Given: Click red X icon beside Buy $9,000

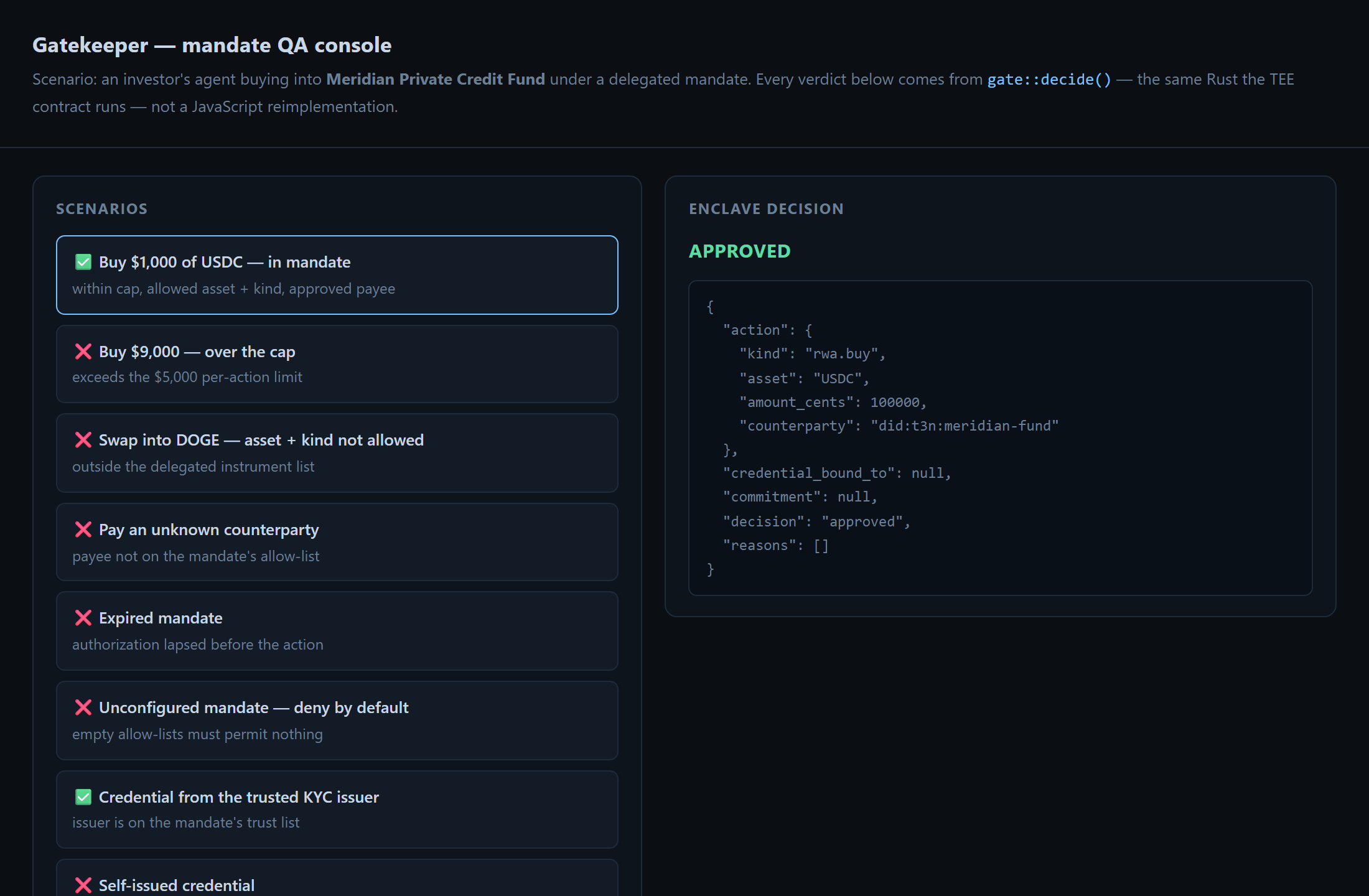Looking at the screenshot, I should 83,352.
